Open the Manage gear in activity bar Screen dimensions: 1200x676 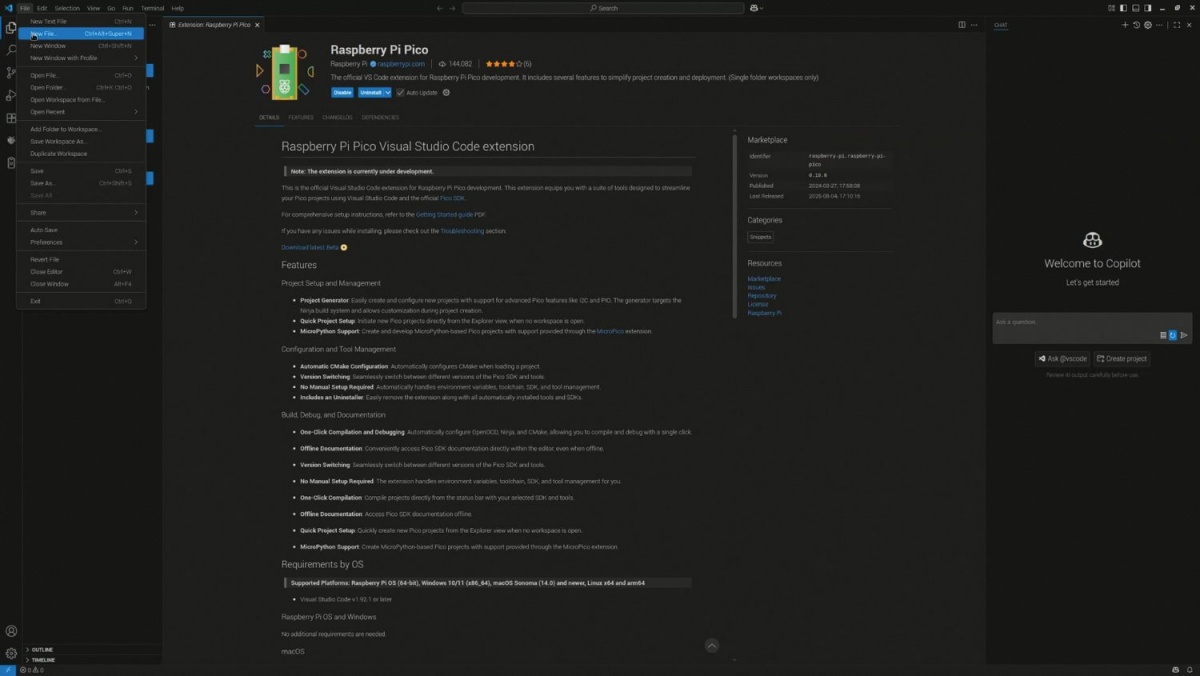[11, 653]
